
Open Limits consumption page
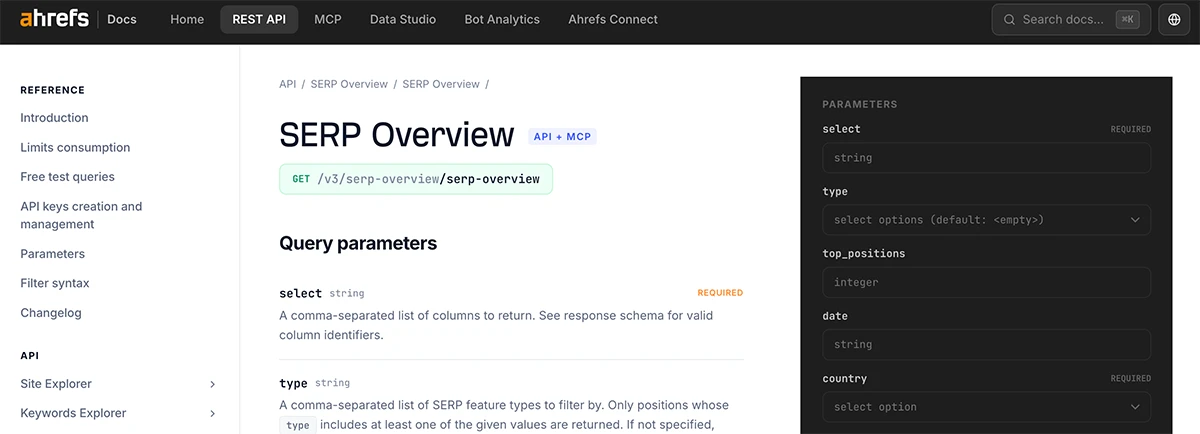75,147
